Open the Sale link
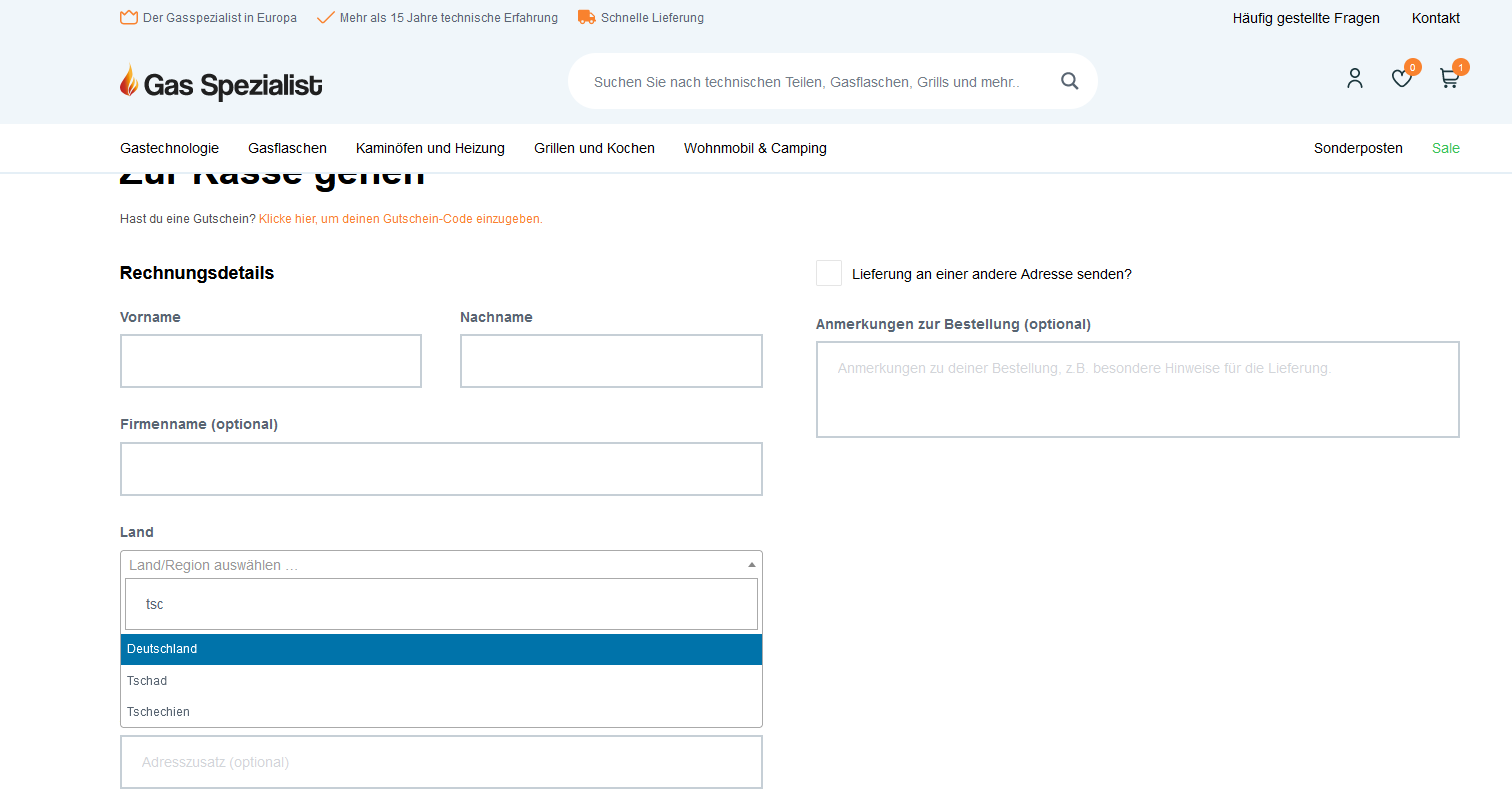The height and width of the screenshot is (805, 1512). pyautogui.click(x=1446, y=148)
